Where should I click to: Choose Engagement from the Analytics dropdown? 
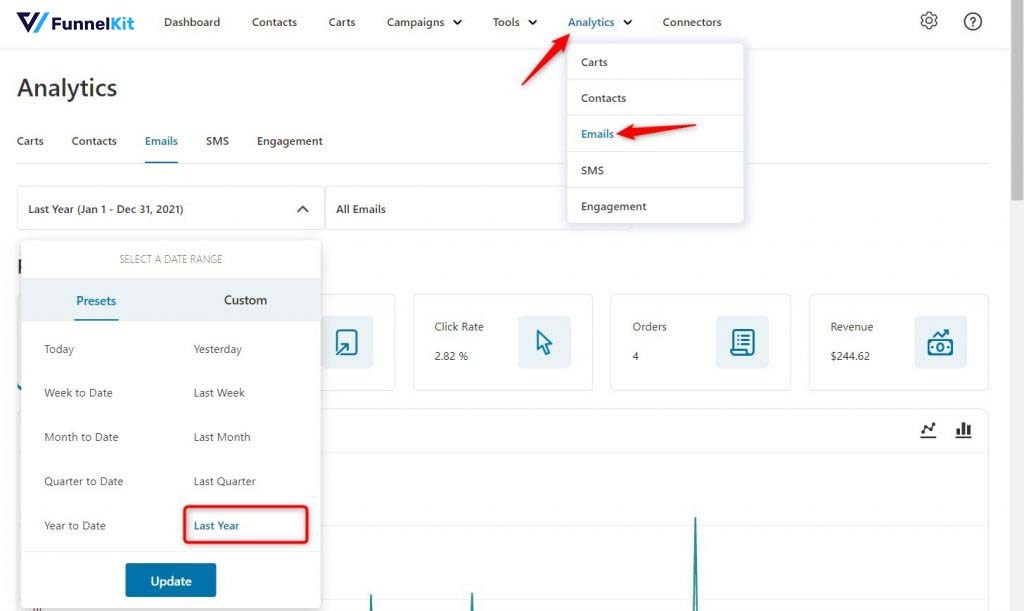coord(655,206)
